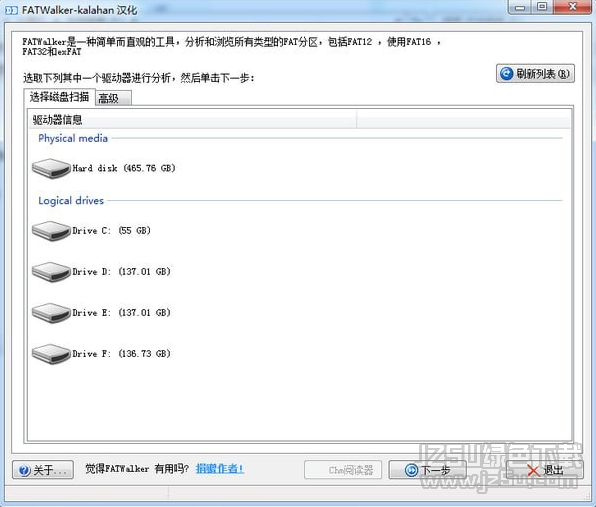
Task: Click the Drive E: disk icon
Action: [x=51, y=313]
